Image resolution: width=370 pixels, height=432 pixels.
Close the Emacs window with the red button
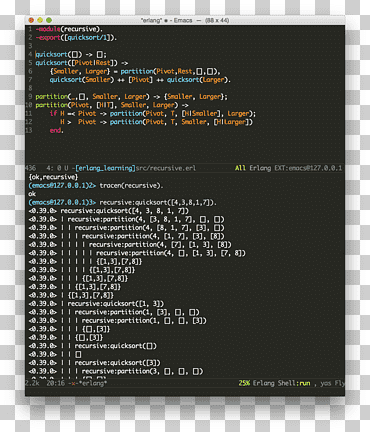coord(31,20)
